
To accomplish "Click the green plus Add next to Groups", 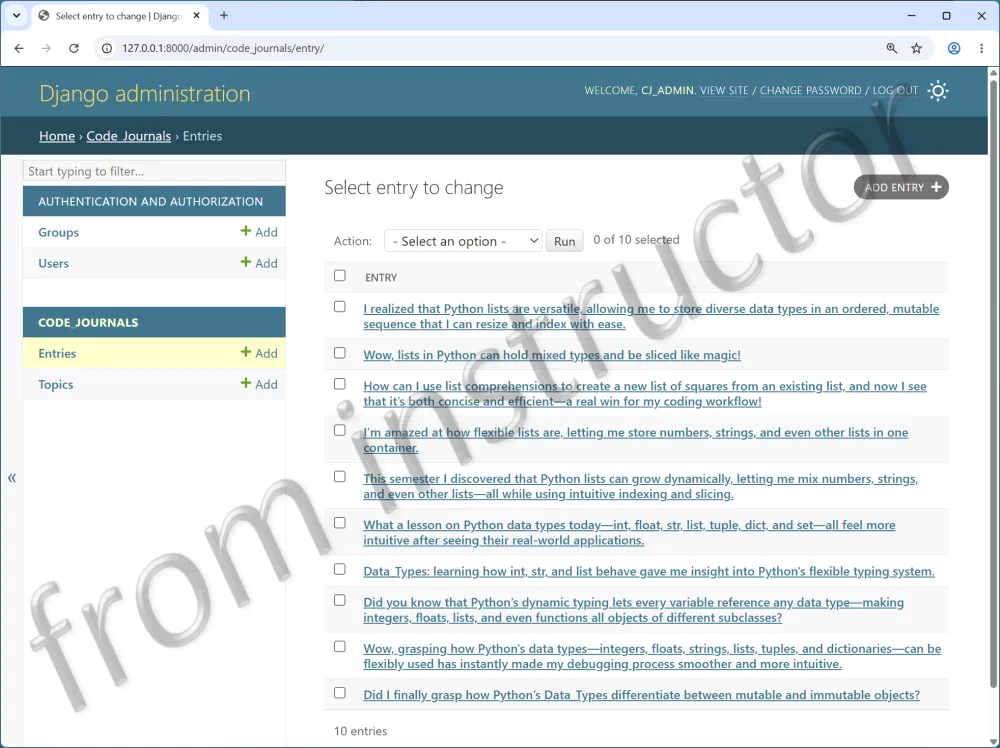I will click(259, 232).
